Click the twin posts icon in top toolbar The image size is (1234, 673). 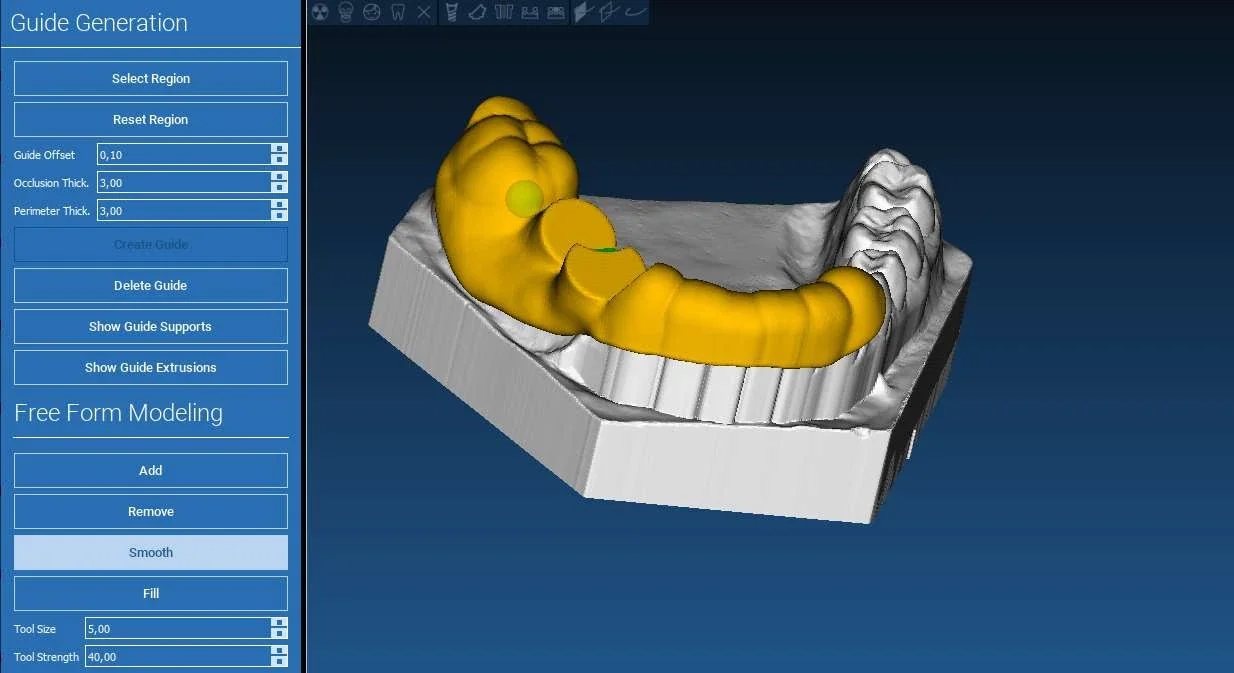point(504,12)
